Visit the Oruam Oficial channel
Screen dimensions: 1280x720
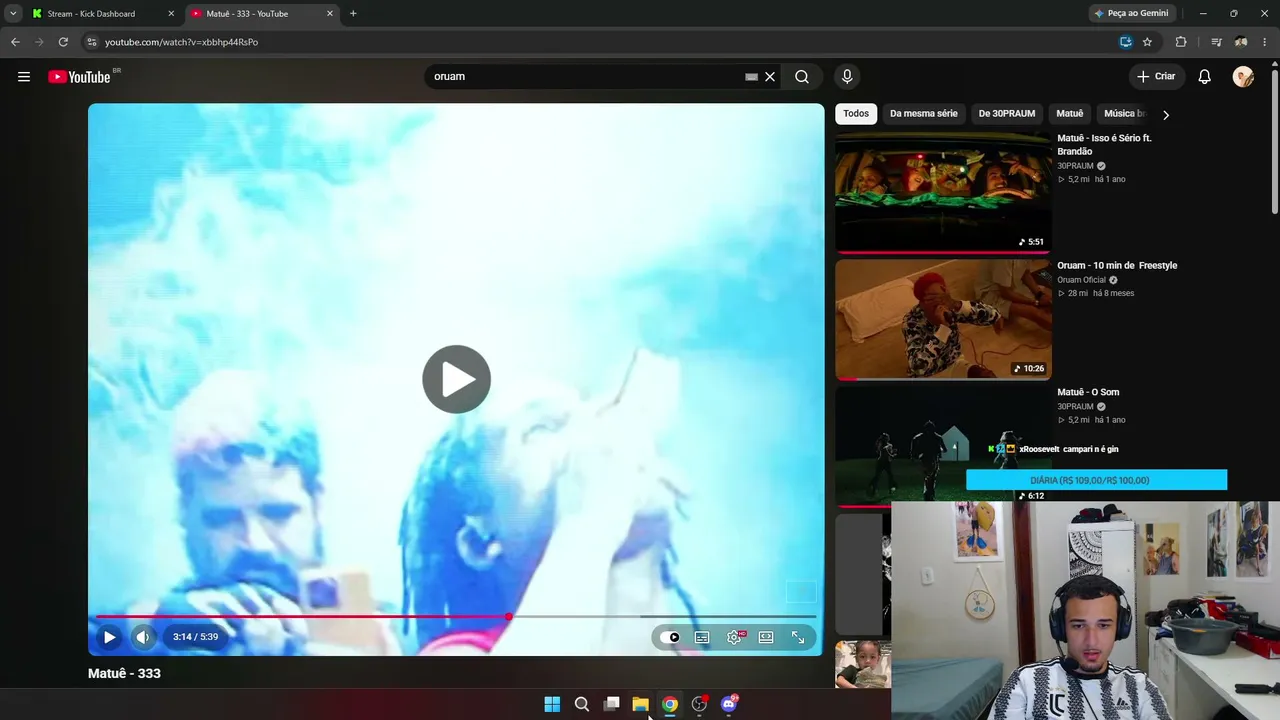[x=1081, y=280]
